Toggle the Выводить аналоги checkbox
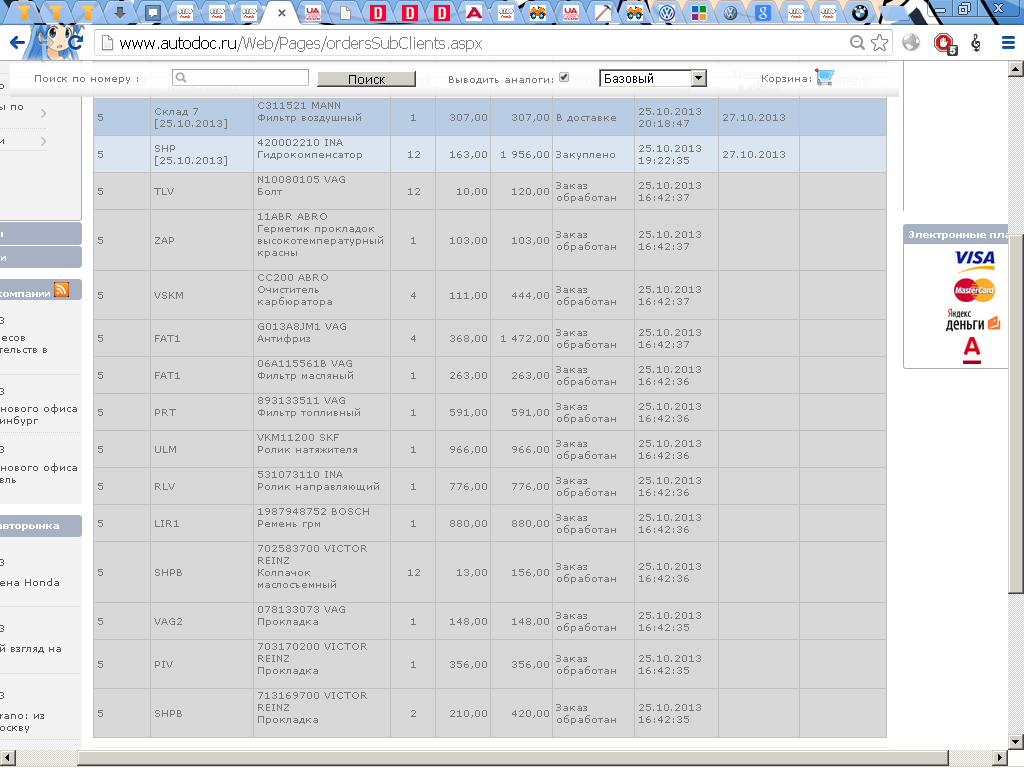Image resolution: width=1024 pixels, height=768 pixels. 564,77
